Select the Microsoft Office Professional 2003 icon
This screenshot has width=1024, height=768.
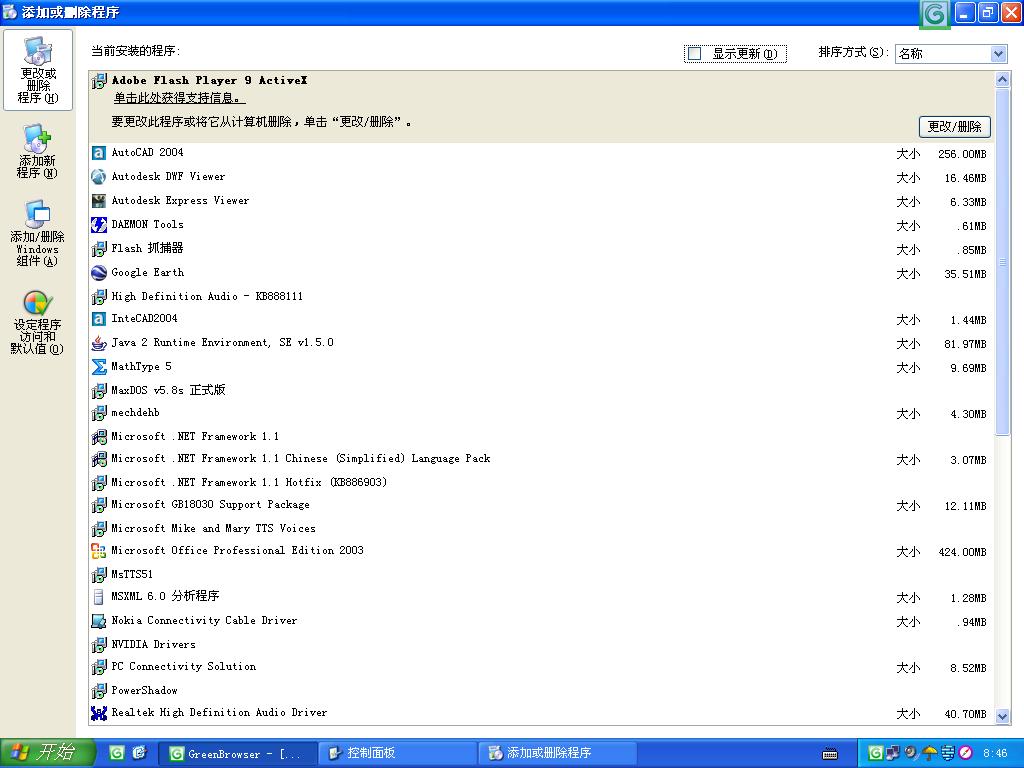pyautogui.click(x=99, y=551)
